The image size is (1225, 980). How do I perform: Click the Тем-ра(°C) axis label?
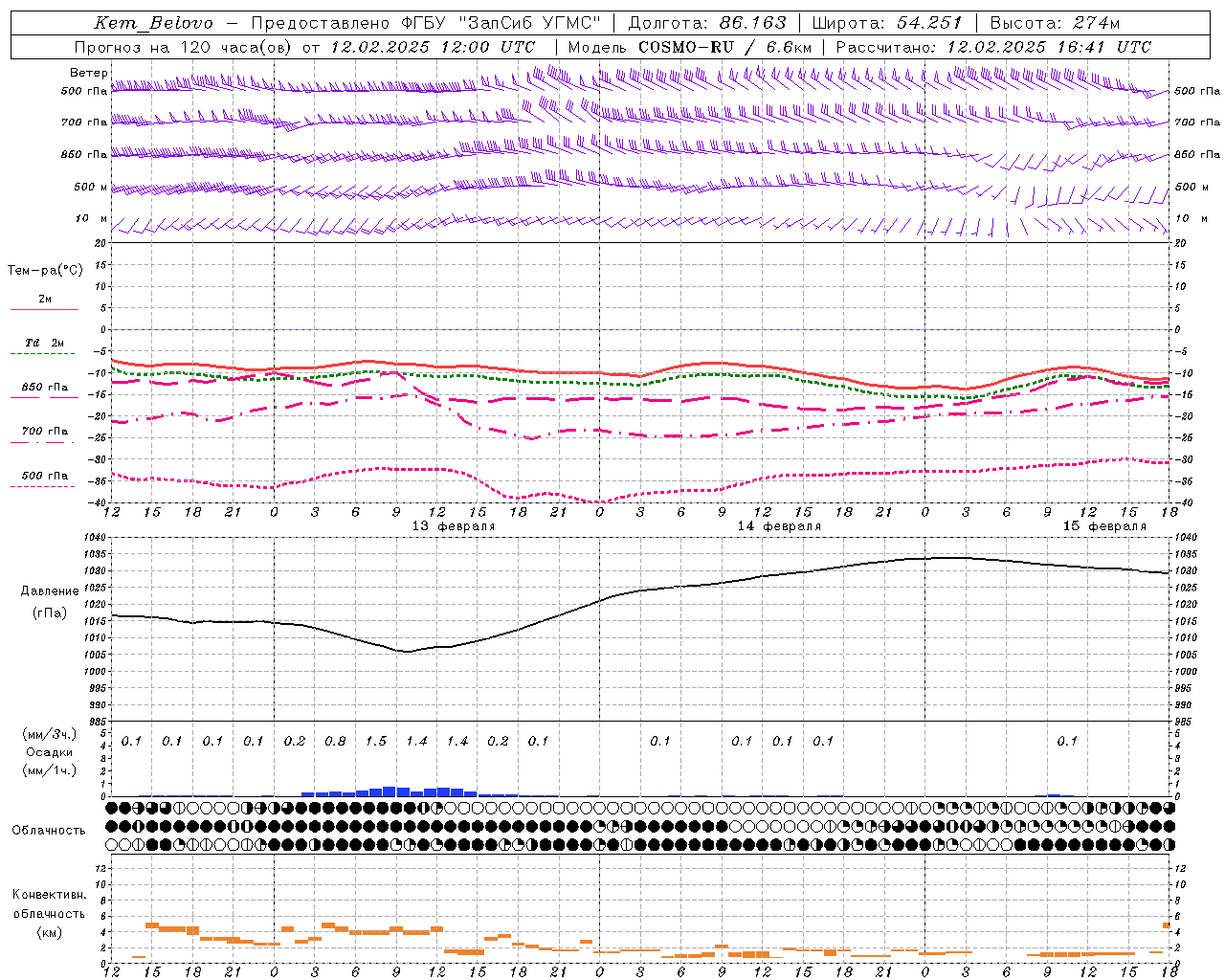coord(45,271)
